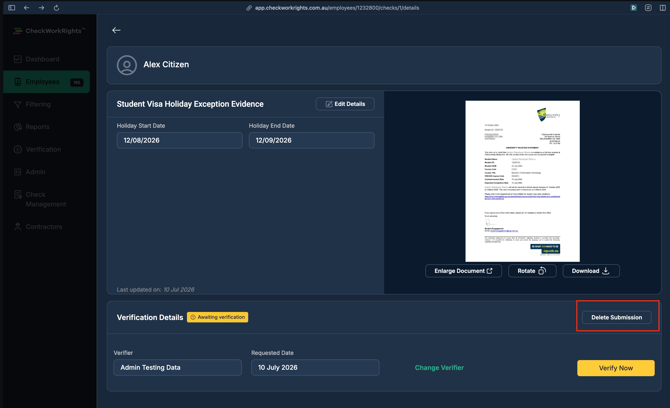Click the yellow Verify Now button
The height and width of the screenshot is (408, 670).
point(616,368)
